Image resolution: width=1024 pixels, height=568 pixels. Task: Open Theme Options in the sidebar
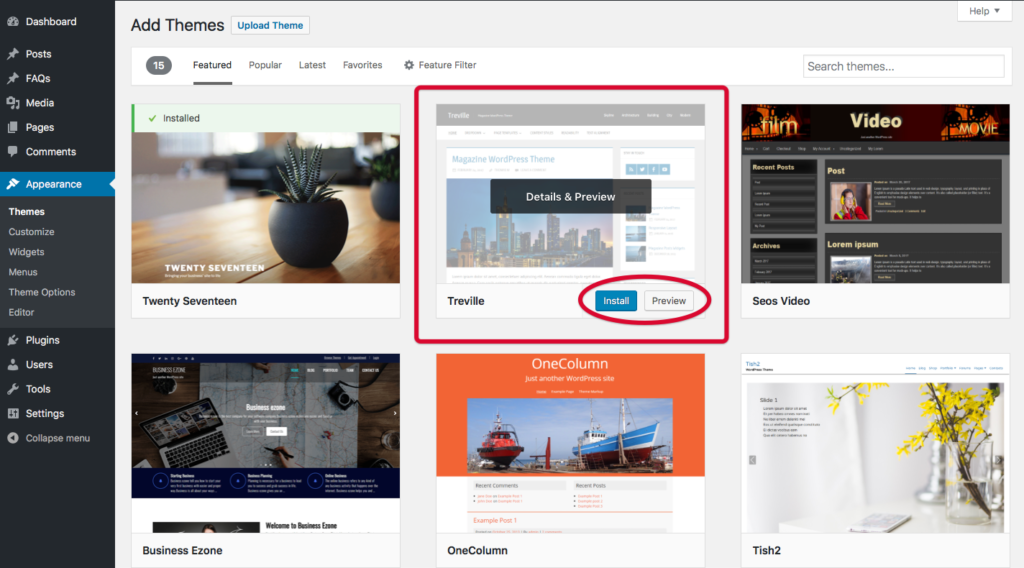pos(42,292)
